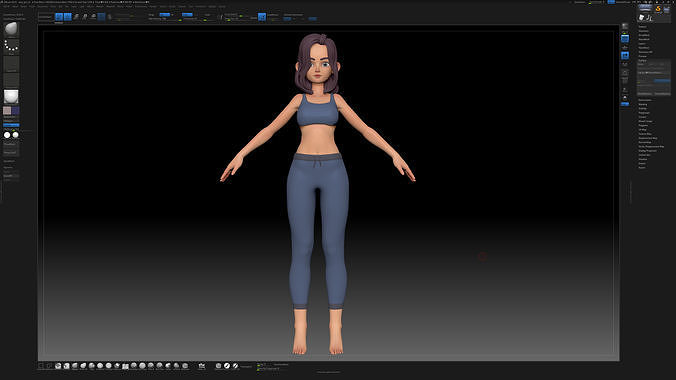The image size is (676, 380).
Task: Pick the secondary dark blue color swatch
Action: coord(16,111)
